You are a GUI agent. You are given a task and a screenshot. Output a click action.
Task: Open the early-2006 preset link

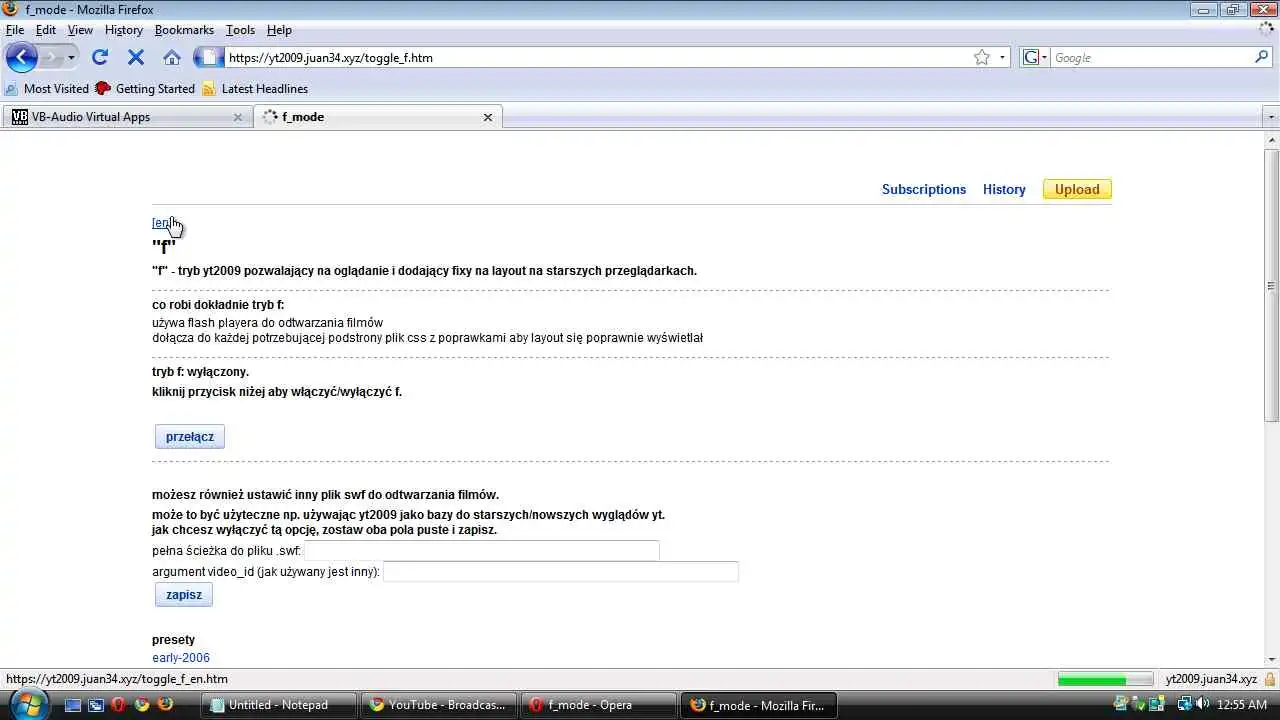181,658
